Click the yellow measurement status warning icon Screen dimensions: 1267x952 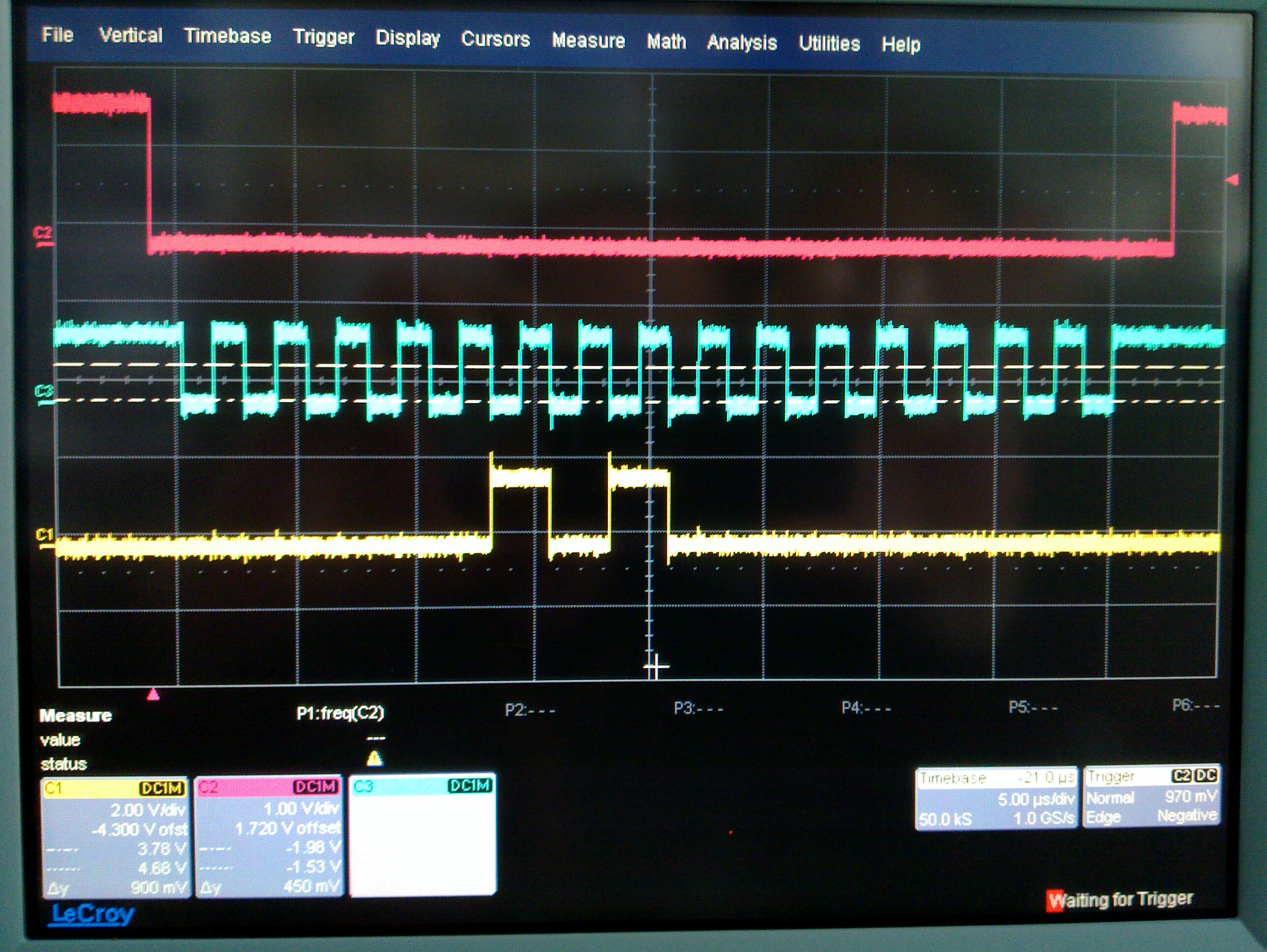pyautogui.click(x=374, y=760)
